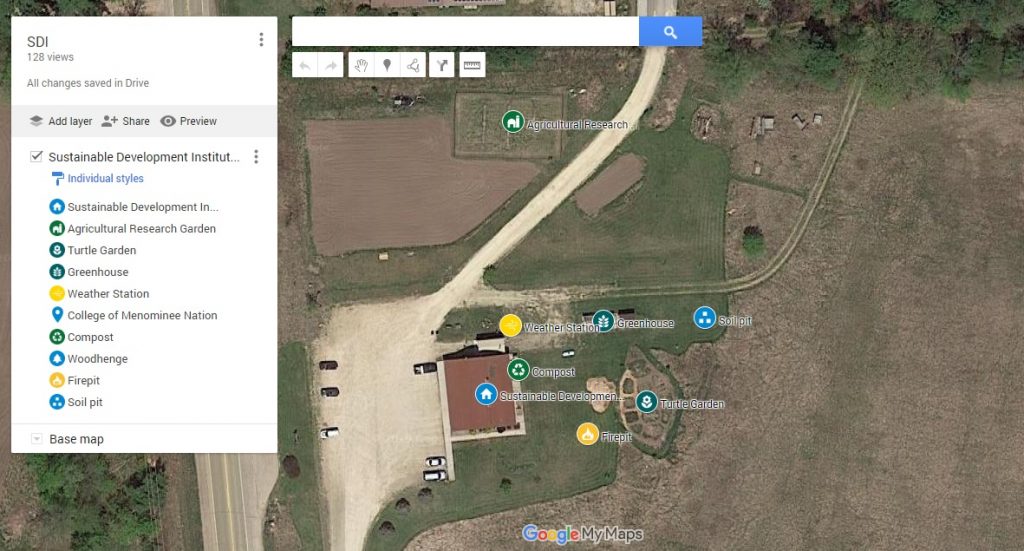The width and height of the screenshot is (1024, 551).
Task: Open the layer options three-dot menu
Action: 256,157
